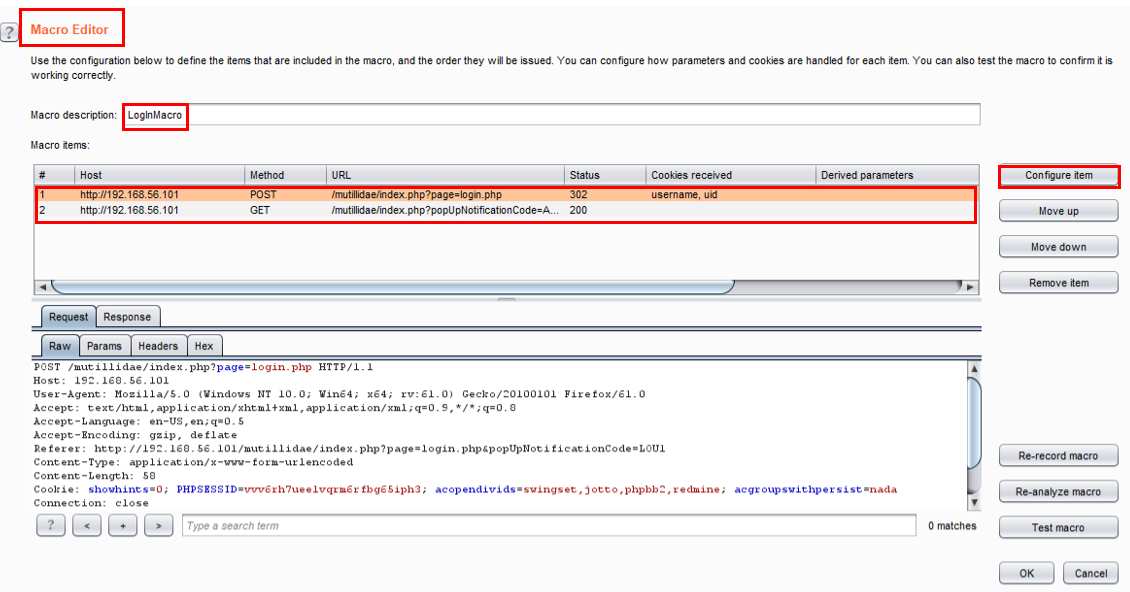Sort by the Status column header

point(605,175)
